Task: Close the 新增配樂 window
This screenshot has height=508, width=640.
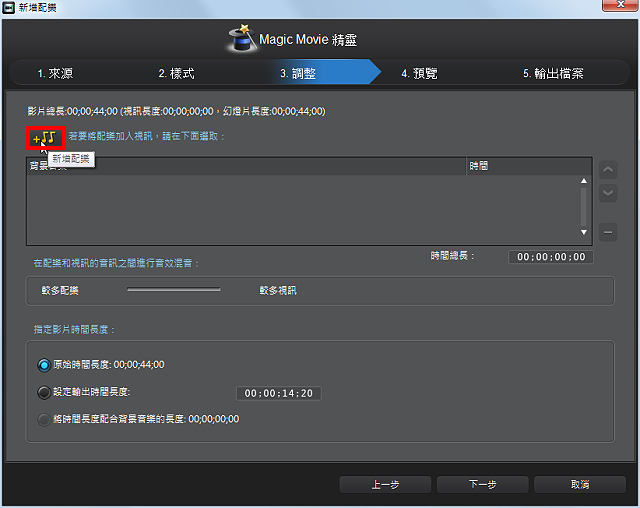Action: [620, 4]
